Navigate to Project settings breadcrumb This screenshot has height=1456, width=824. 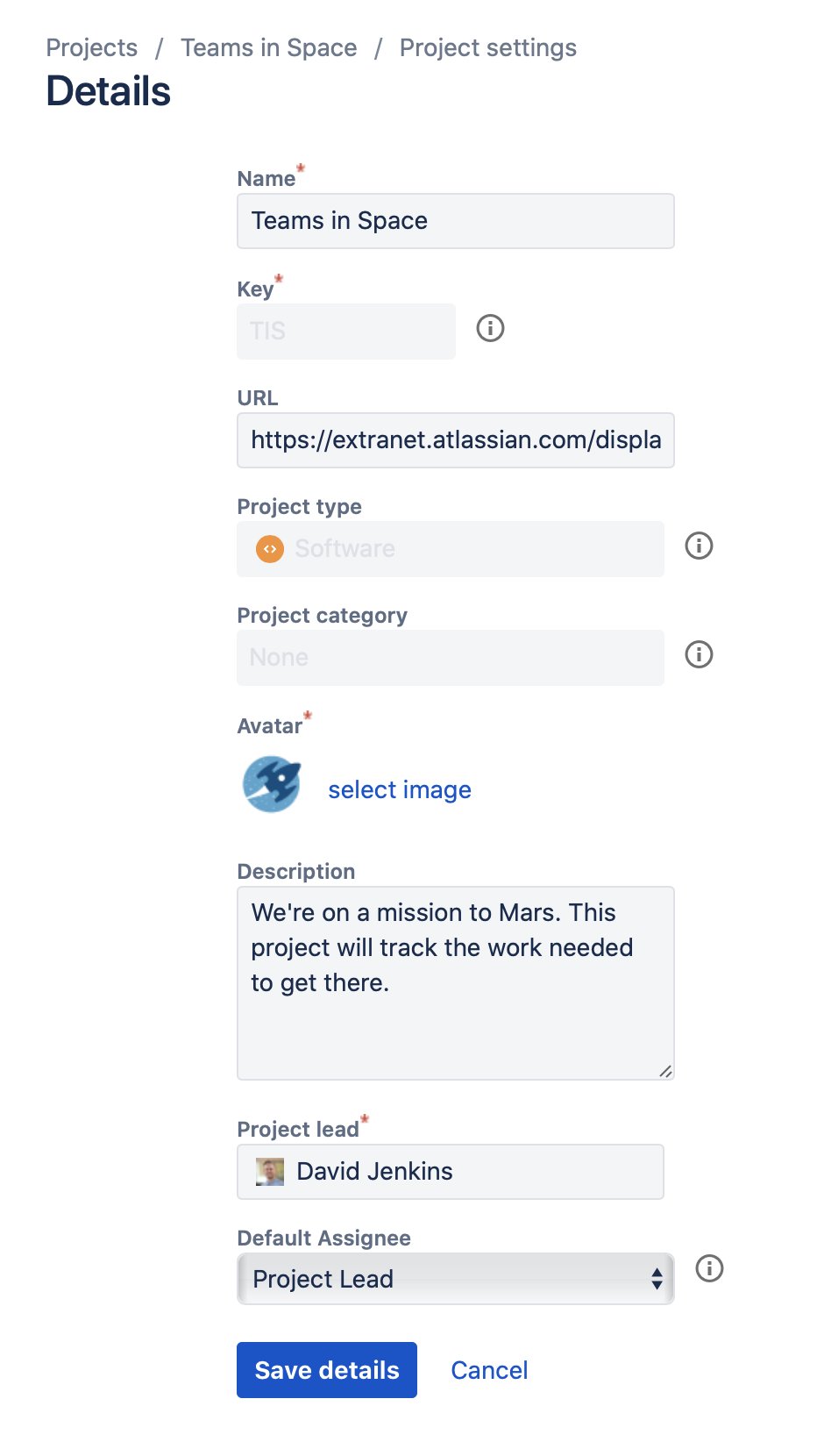pyautogui.click(x=488, y=48)
